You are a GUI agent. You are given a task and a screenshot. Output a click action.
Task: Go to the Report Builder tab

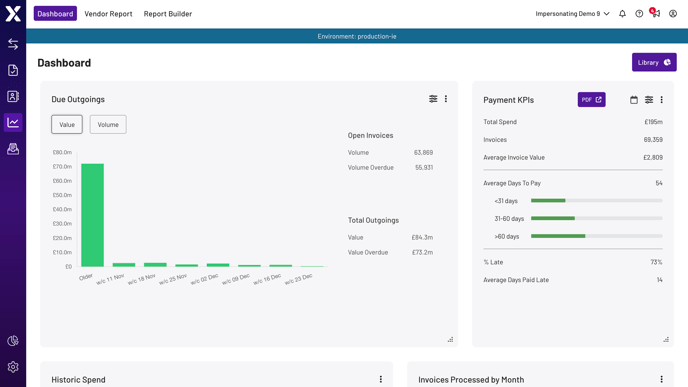(x=168, y=14)
